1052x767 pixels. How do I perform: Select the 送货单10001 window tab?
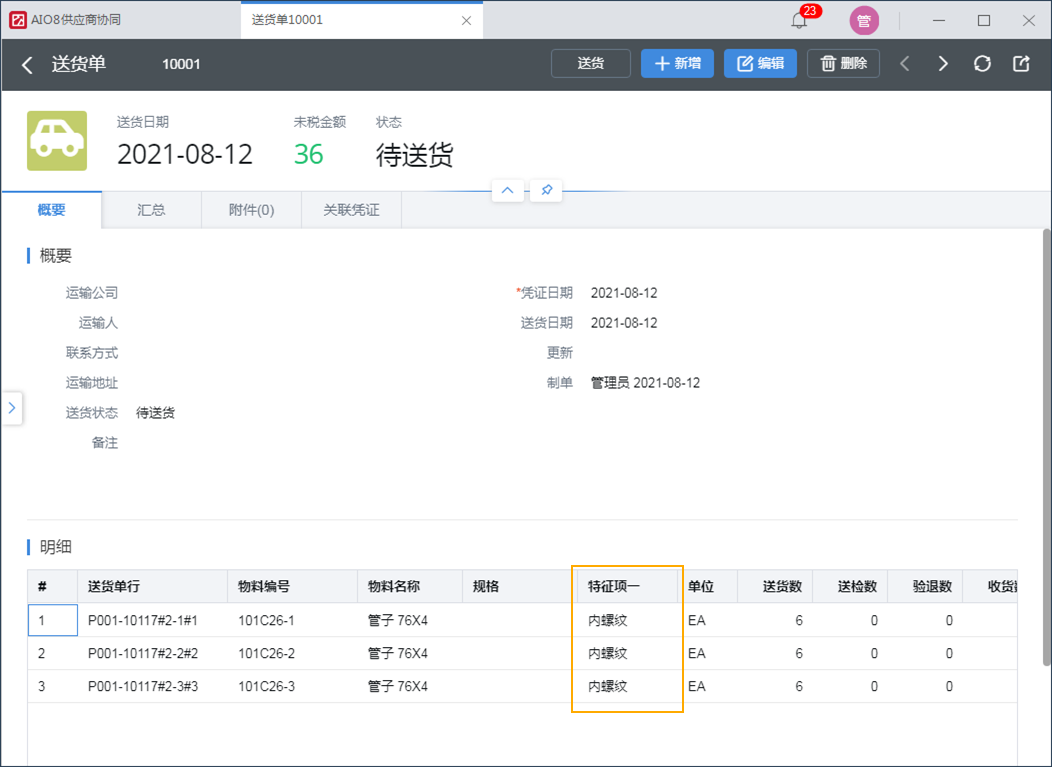pos(361,20)
